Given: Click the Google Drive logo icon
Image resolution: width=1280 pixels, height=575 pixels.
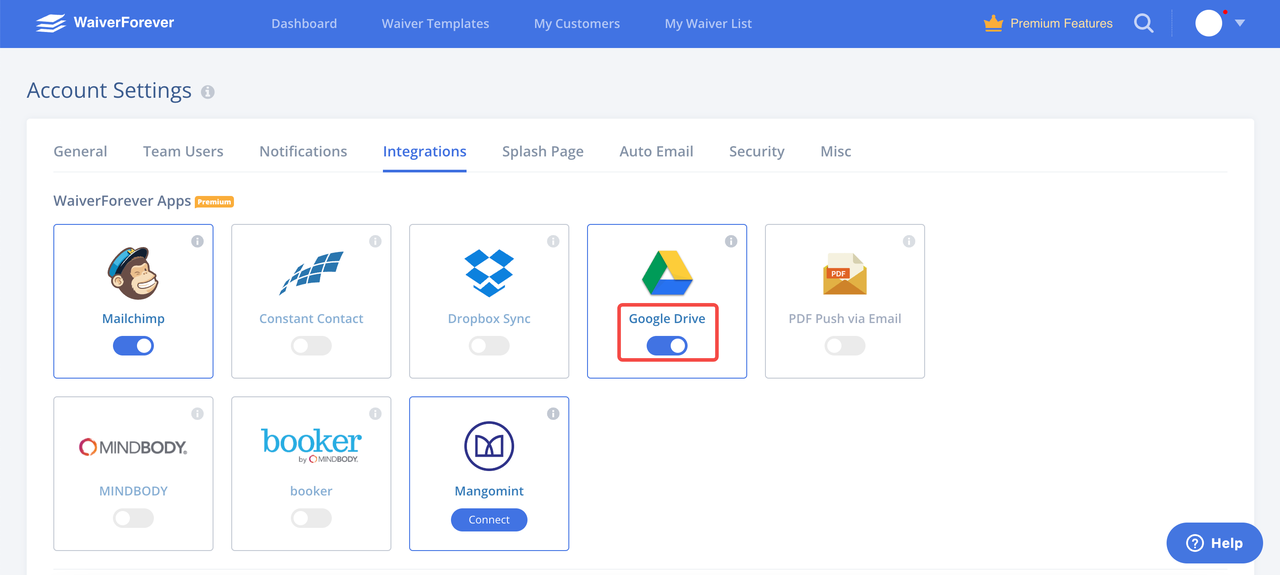Looking at the screenshot, I should (667, 273).
